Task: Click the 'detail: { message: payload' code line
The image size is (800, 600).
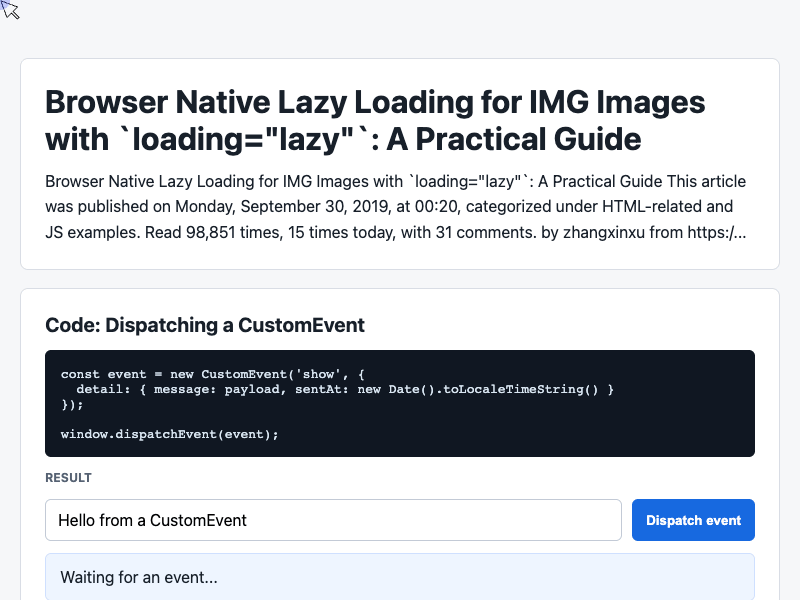Action: tap(345, 389)
